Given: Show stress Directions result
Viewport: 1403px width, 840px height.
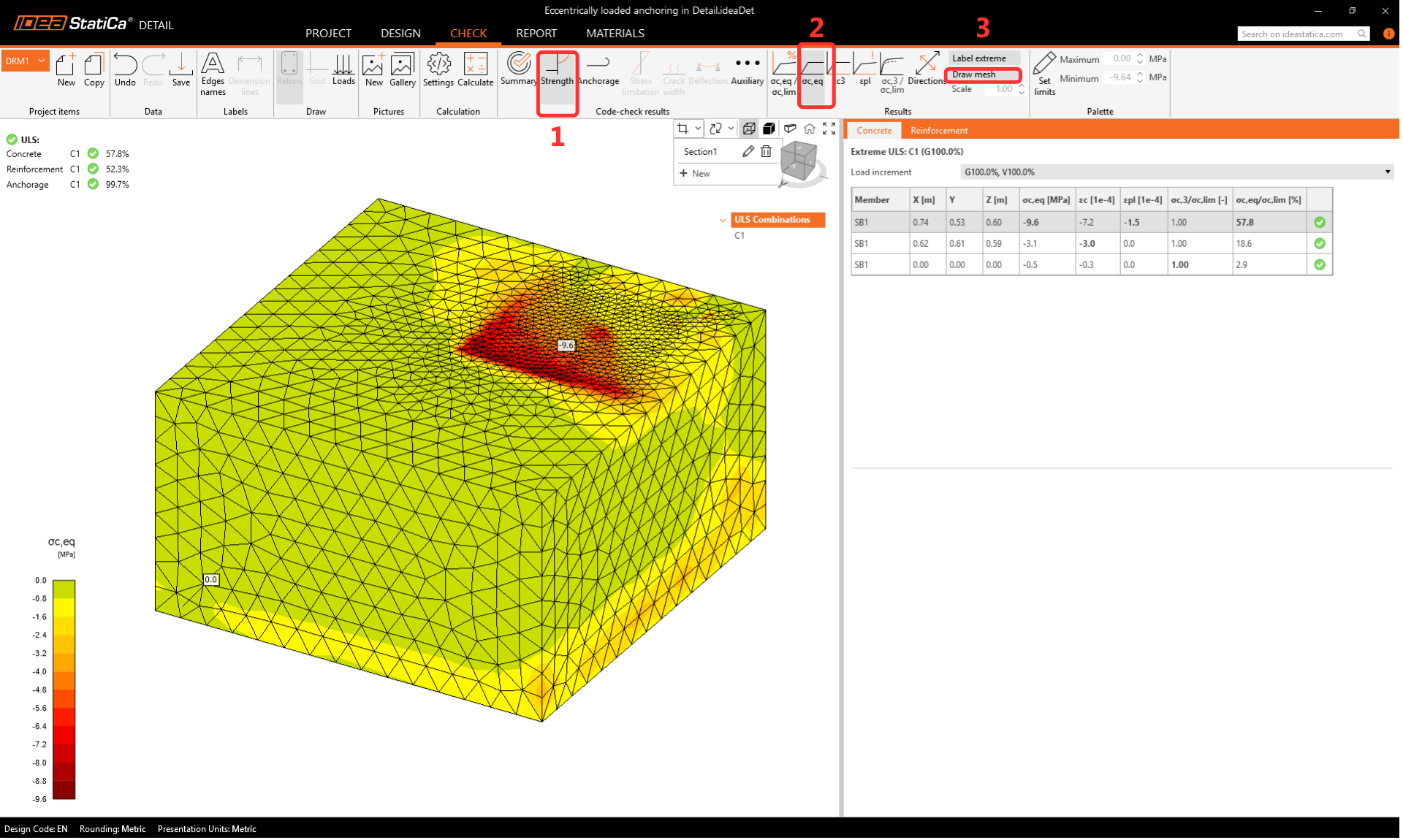Looking at the screenshot, I should coord(927,70).
